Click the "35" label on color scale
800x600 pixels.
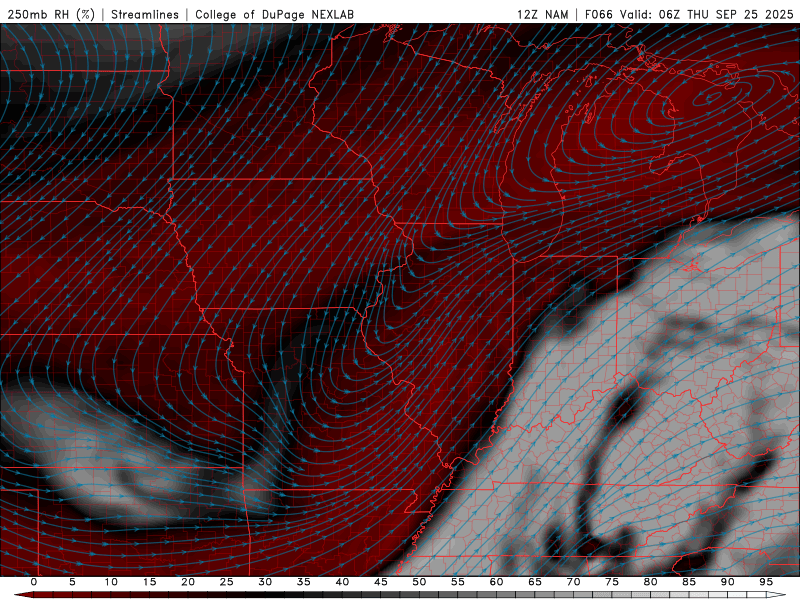tap(304, 582)
